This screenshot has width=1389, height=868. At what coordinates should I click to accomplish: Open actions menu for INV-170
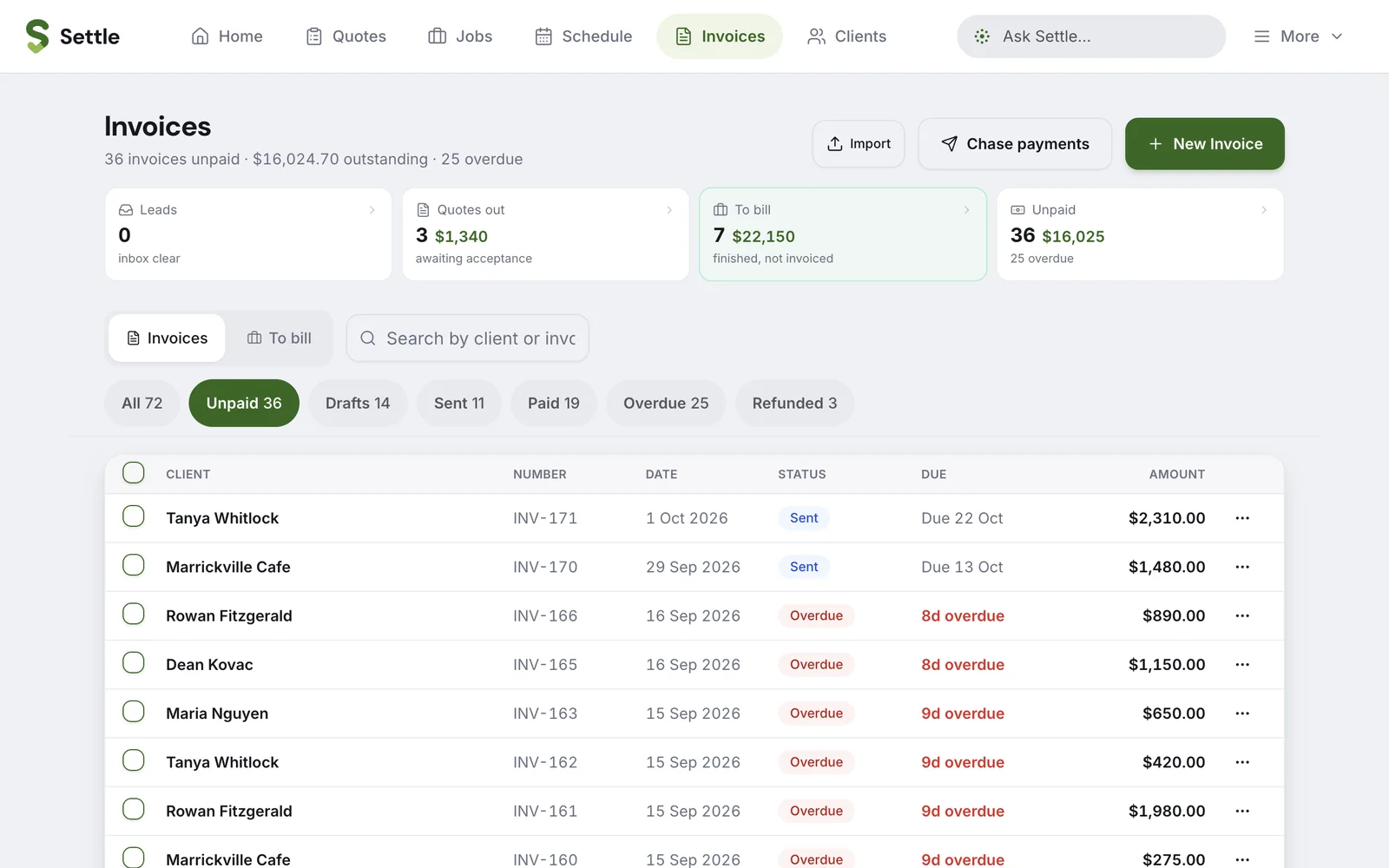1242,567
